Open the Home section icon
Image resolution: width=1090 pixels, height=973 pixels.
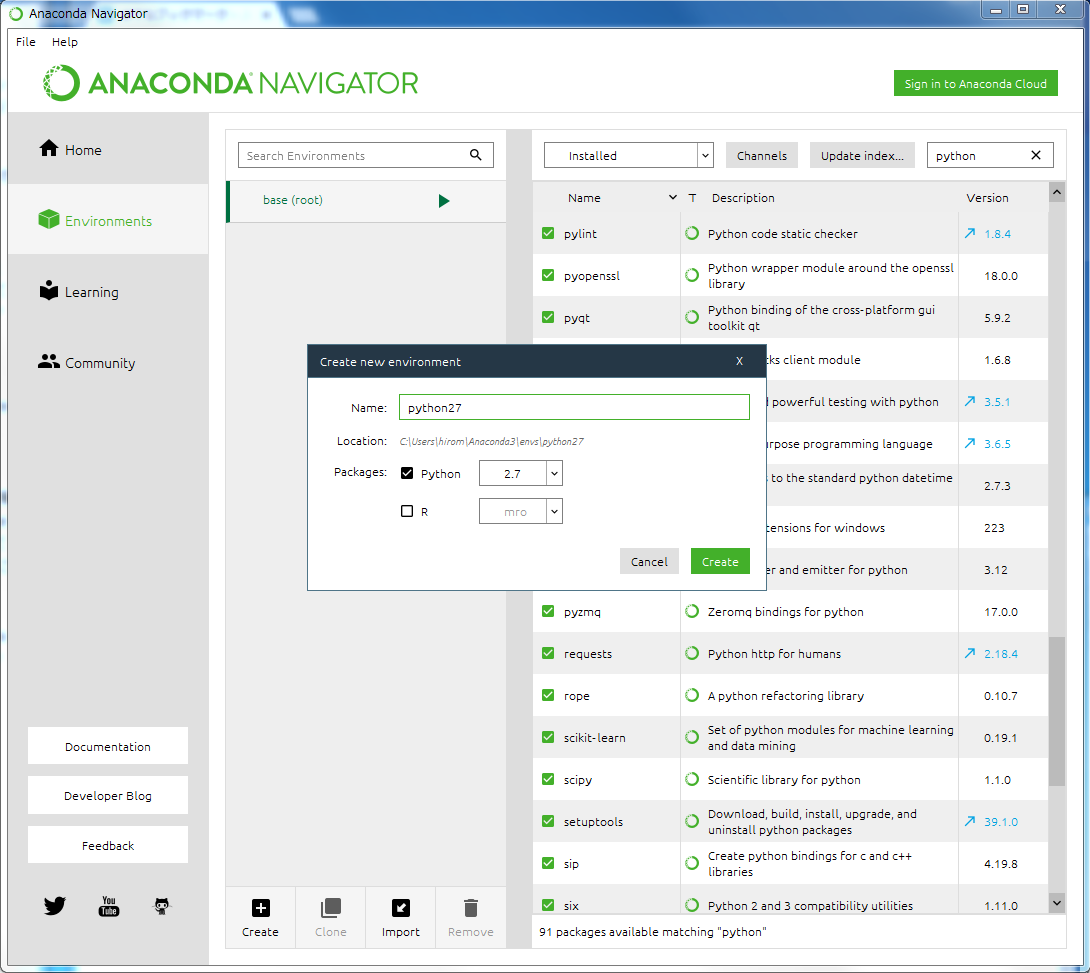click(49, 148)
